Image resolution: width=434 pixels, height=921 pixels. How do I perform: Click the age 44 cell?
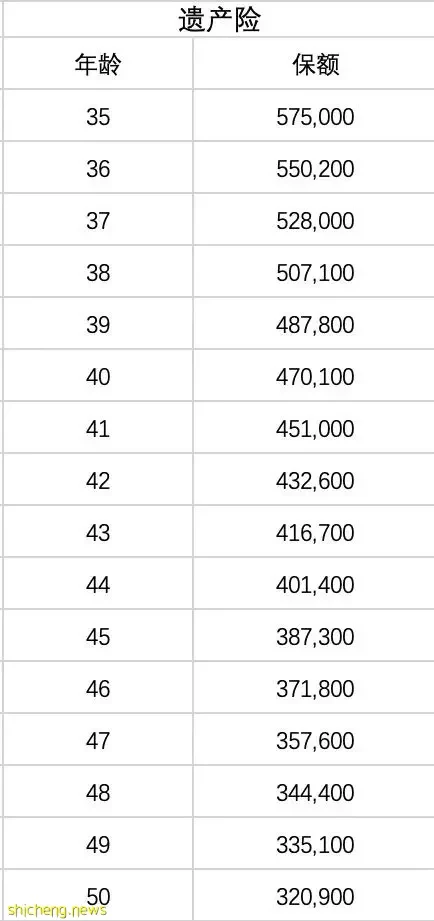pyautogui.click(x=98, y=584)
